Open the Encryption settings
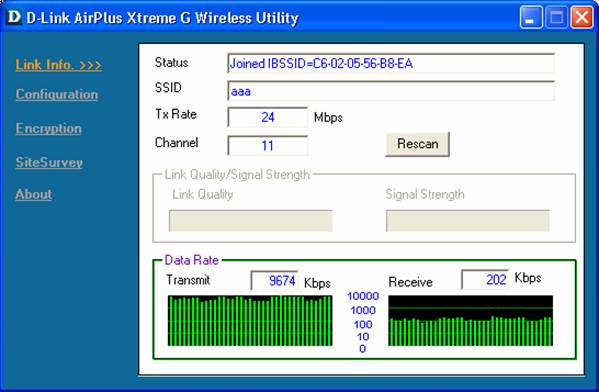This screenshot has width=599, height=392. click(49, 128)
